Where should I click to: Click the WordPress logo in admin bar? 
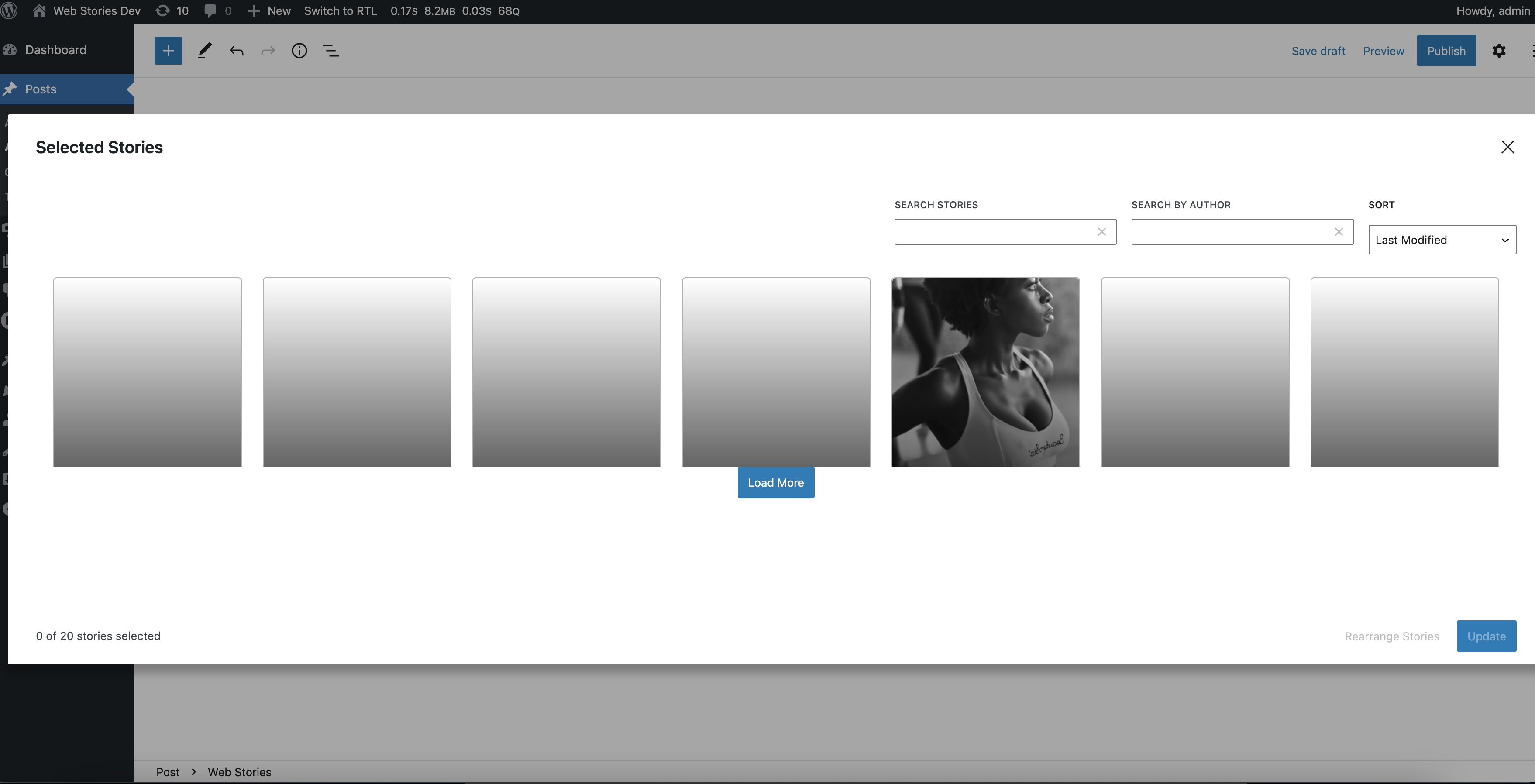10,11
